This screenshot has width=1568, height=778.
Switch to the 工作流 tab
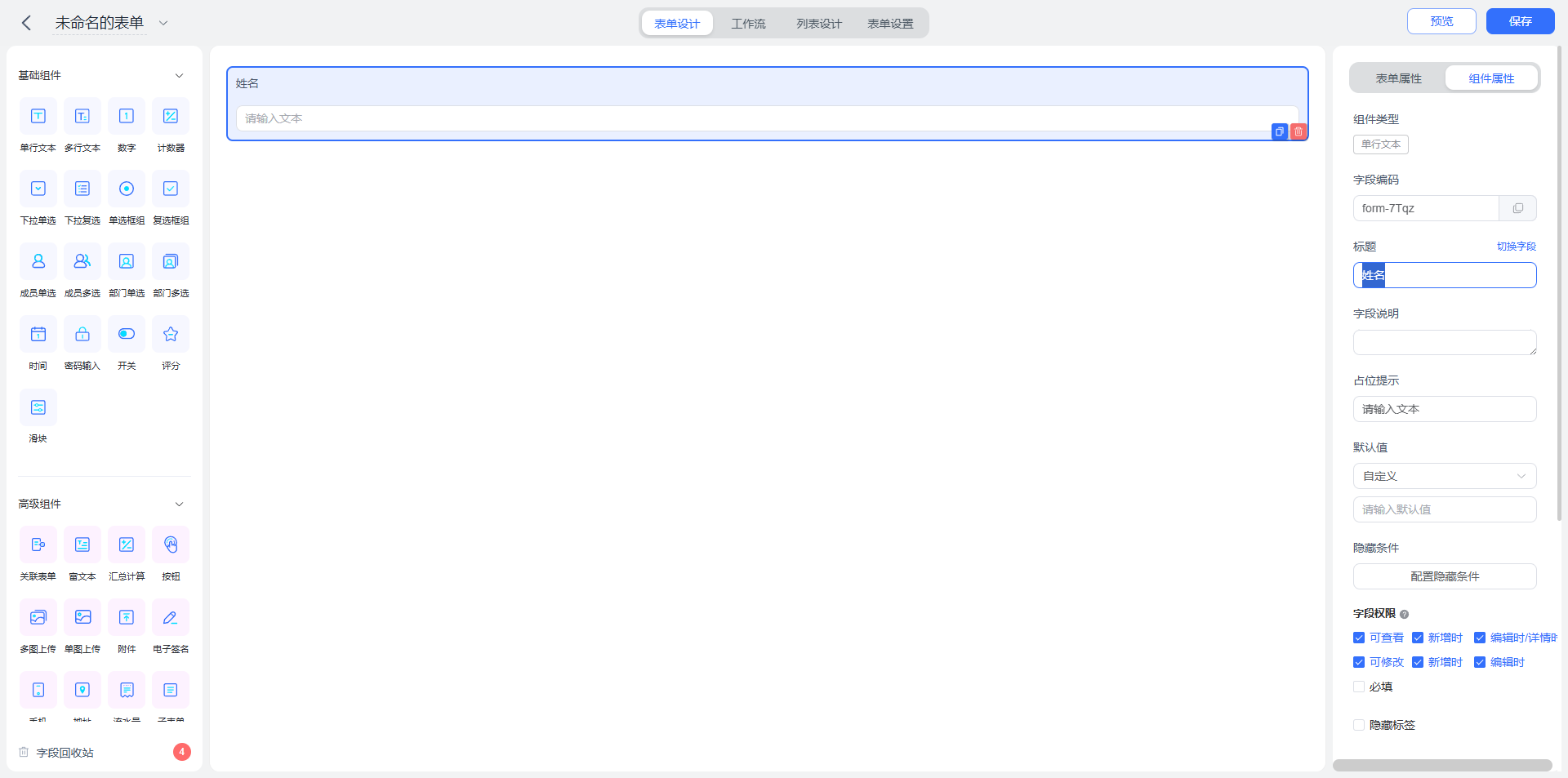click(x=748, y=24)
